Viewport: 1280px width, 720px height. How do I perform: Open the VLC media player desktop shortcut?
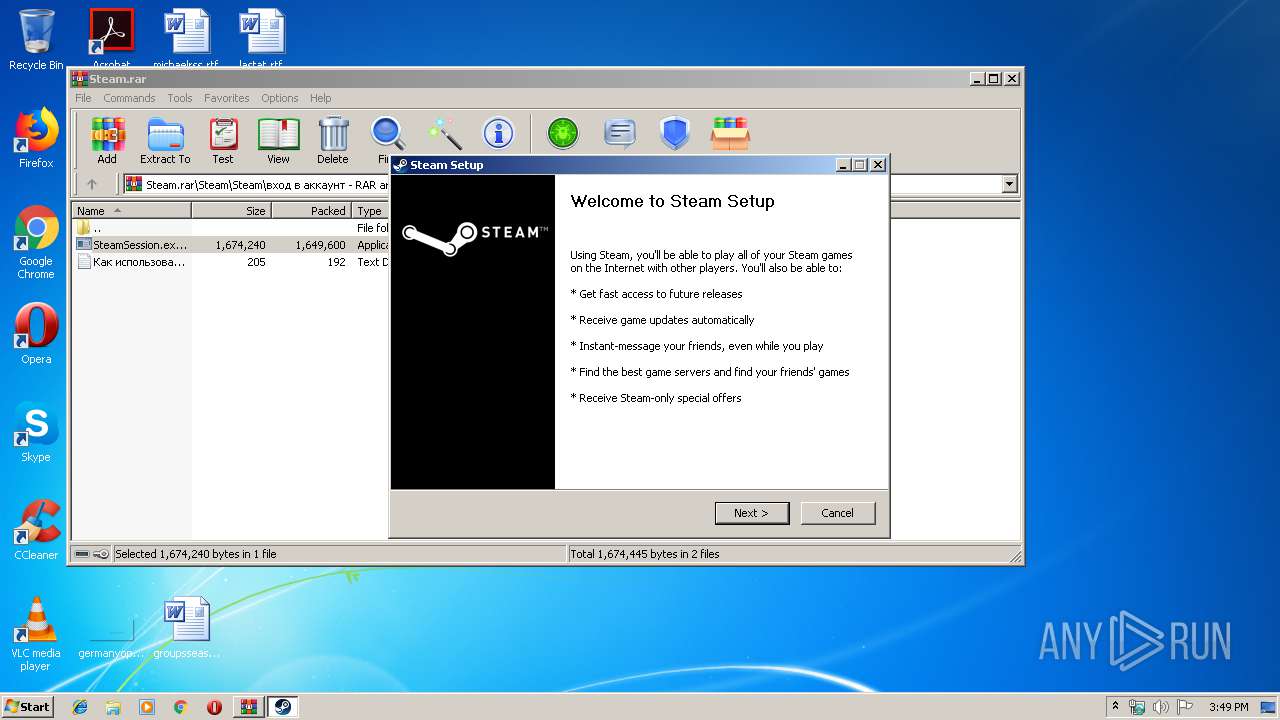pyautogui.click(x=36, y=634)
